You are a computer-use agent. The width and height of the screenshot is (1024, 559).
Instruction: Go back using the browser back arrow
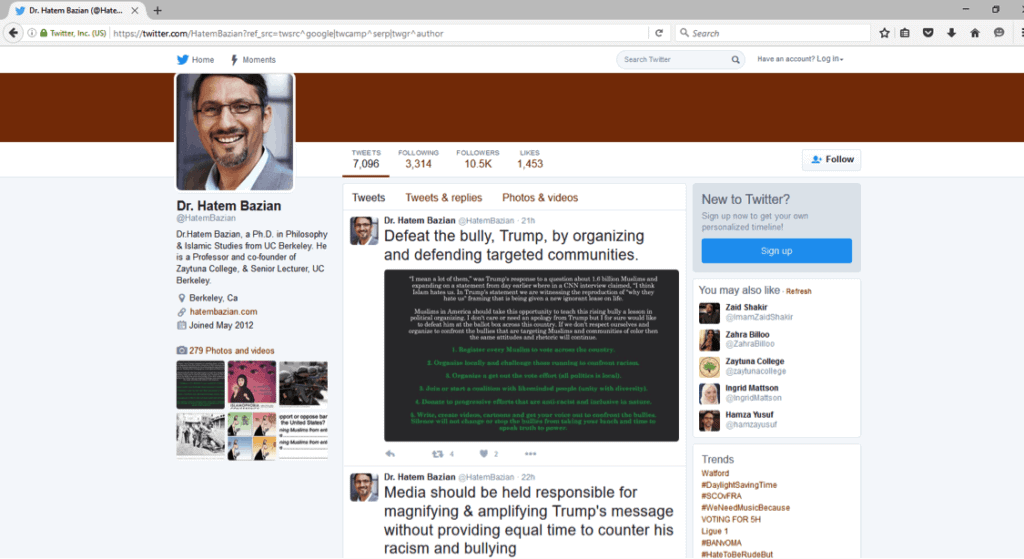(14, 33)
